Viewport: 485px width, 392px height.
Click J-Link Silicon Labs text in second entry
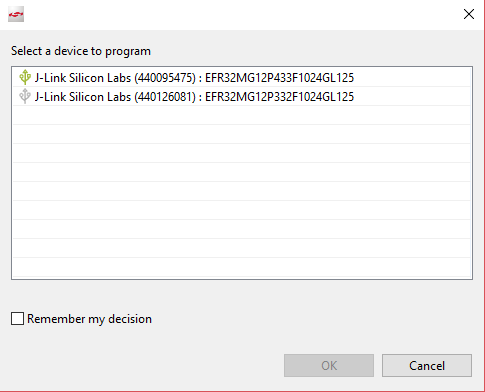click(x=83, y=97)
